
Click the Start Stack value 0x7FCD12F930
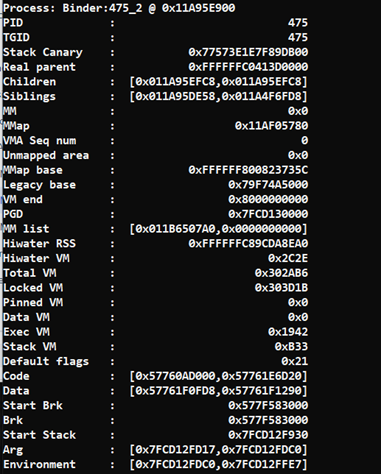[268, 435]
